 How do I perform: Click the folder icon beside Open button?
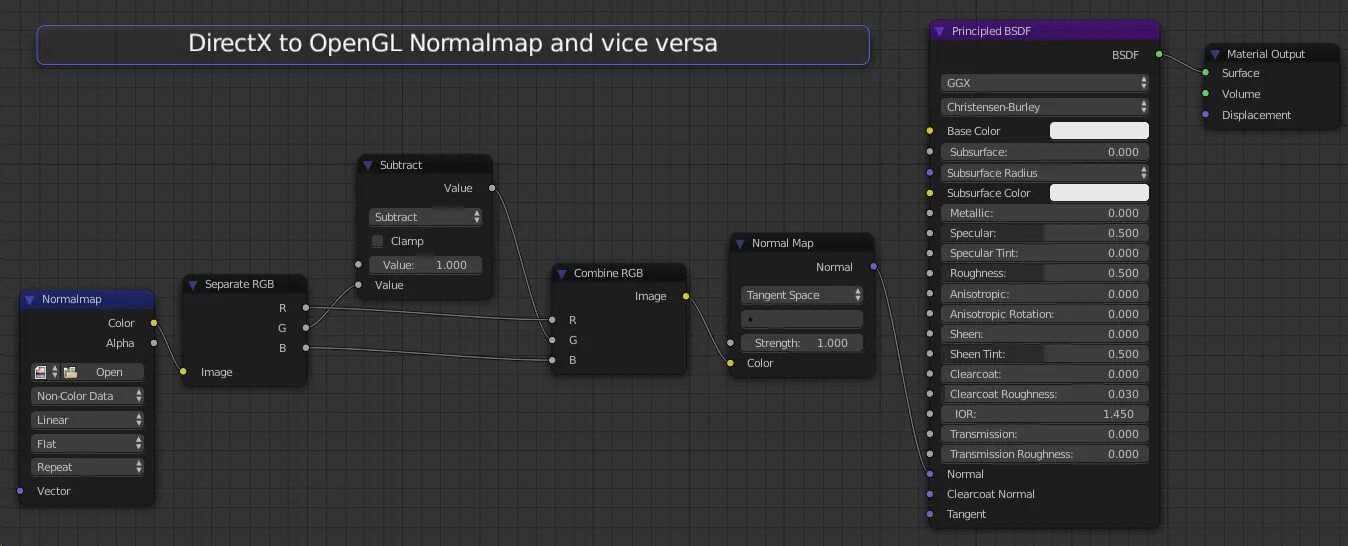pos(71,372)
